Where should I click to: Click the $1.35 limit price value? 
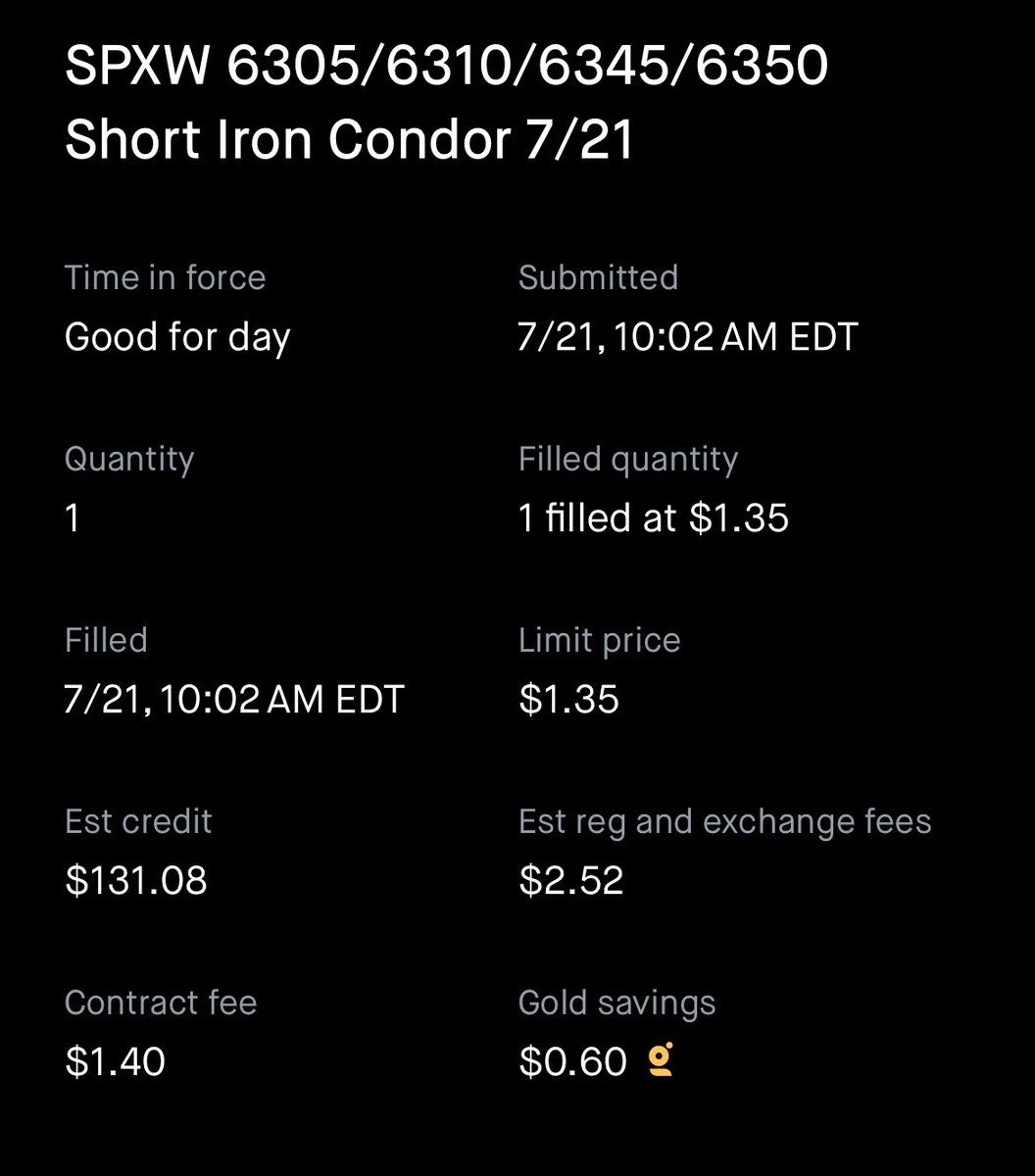point(568,700)
